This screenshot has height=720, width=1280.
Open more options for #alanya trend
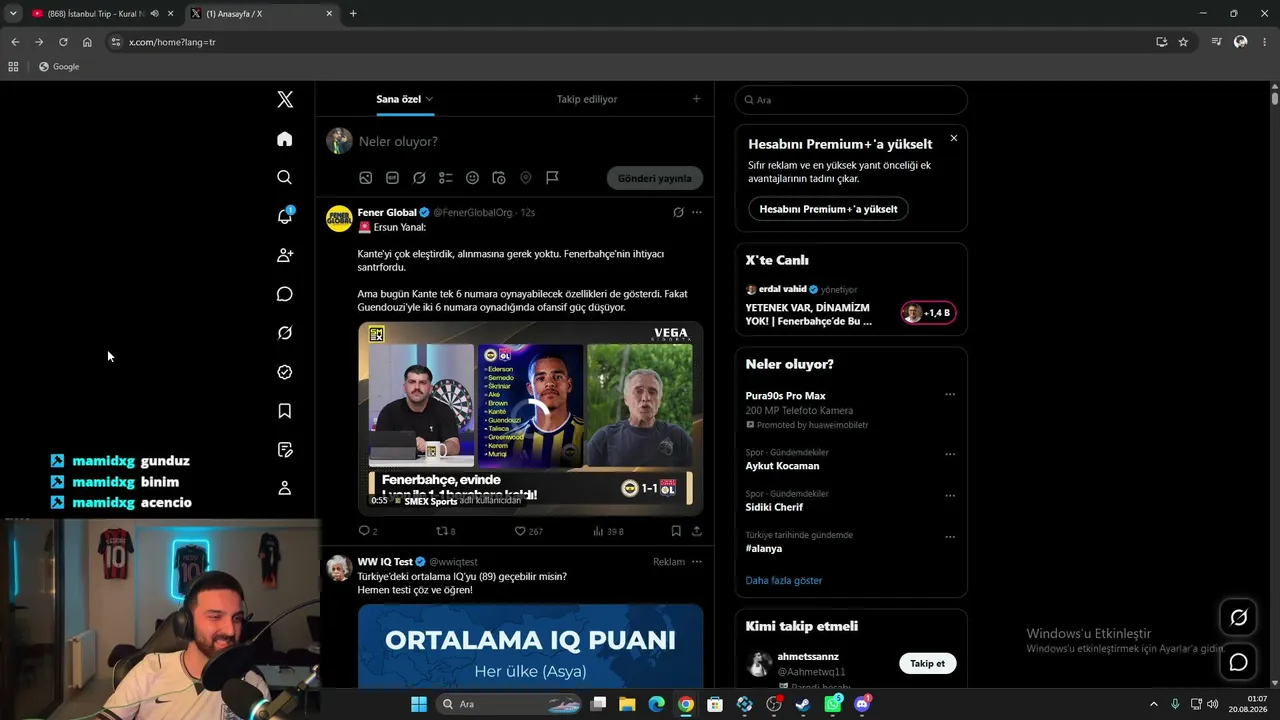950,536
